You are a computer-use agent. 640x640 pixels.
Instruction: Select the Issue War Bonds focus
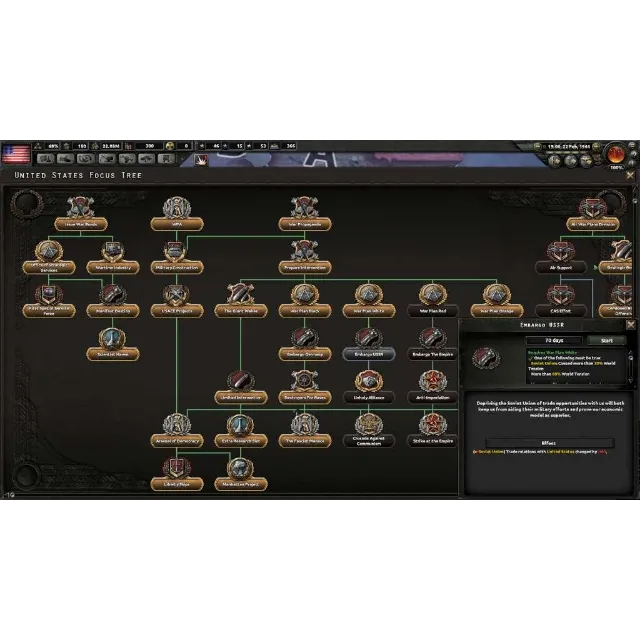click(x=81, y=216)
